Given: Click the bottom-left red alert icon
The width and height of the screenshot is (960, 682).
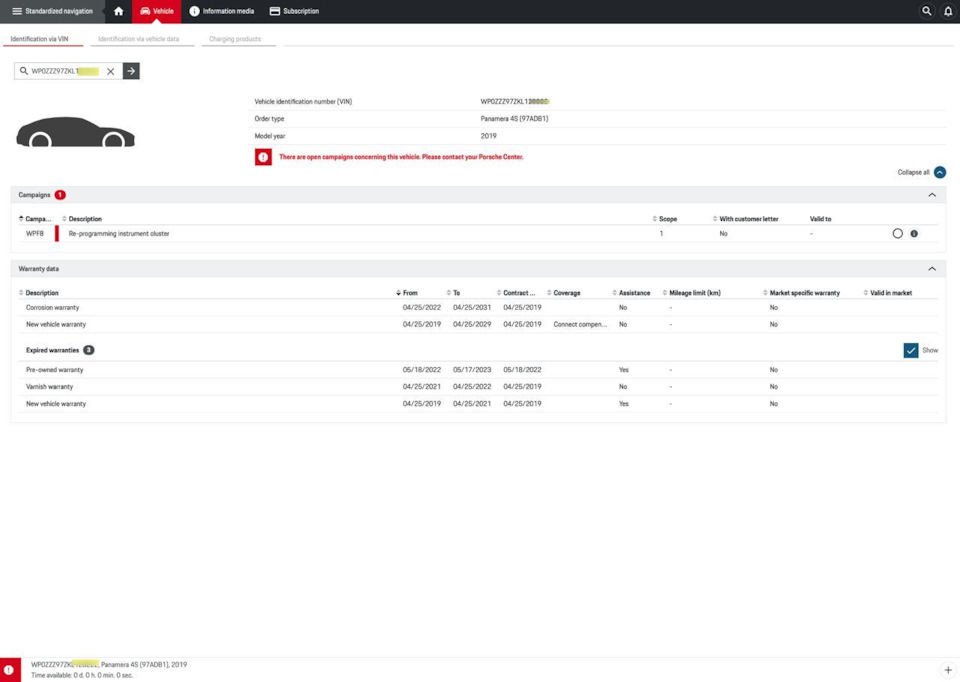Looking at the screenshot, I should 10,670.
